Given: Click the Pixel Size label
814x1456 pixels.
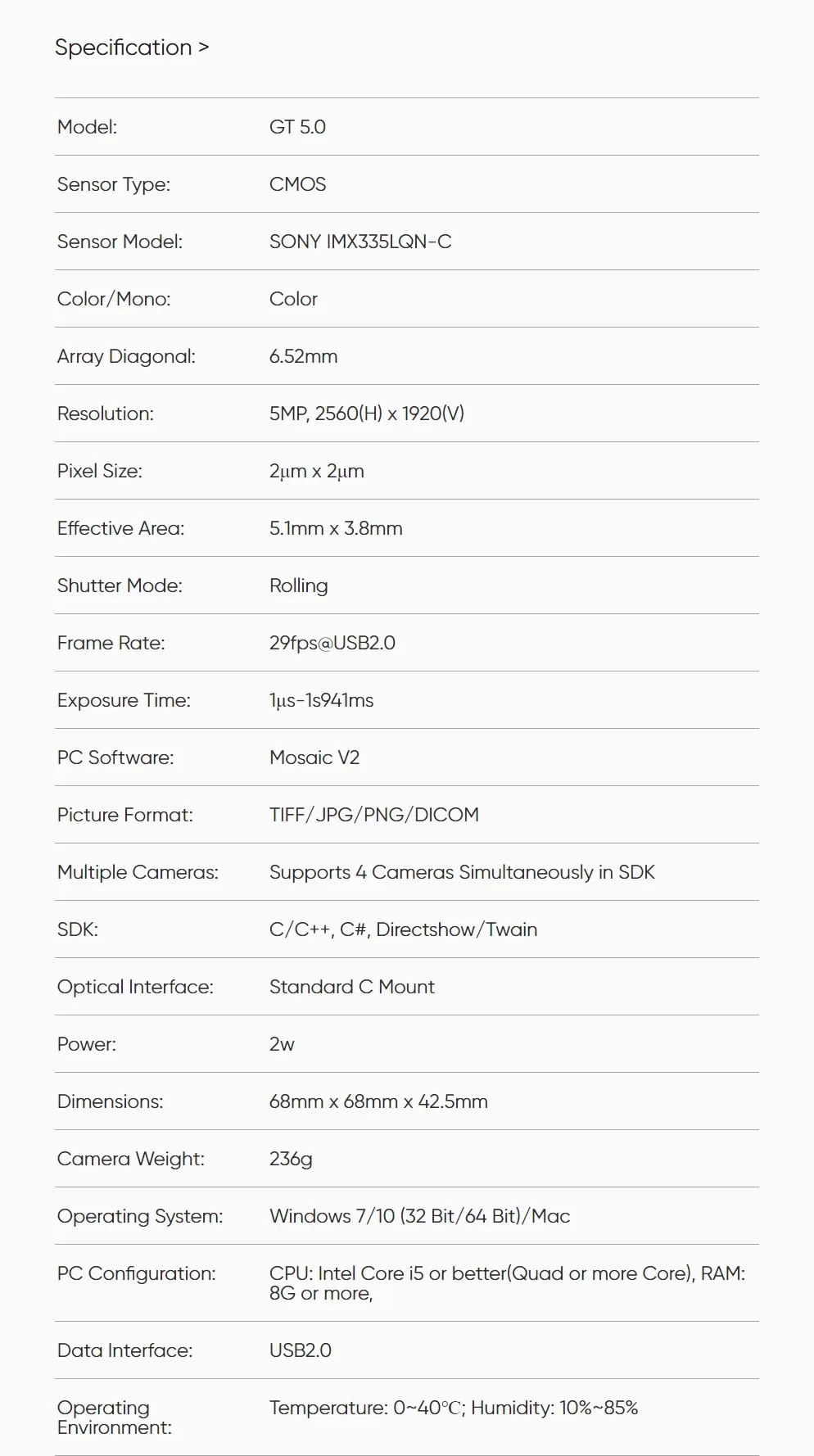Looking at the screenshot, I should coord(100,471).
